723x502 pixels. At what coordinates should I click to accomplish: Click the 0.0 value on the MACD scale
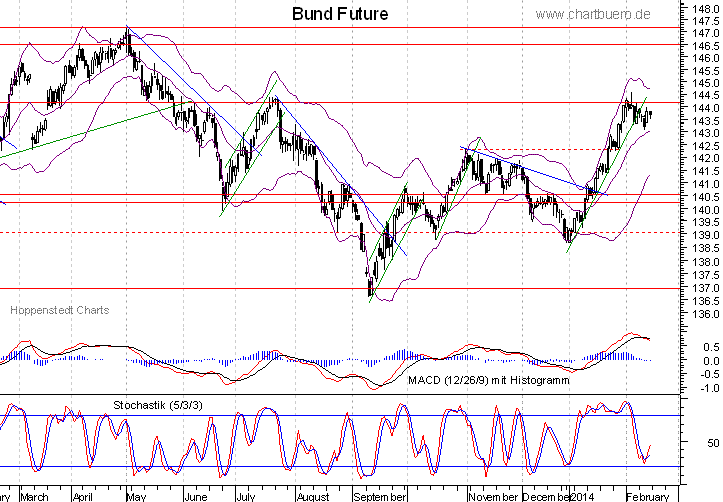711,361
